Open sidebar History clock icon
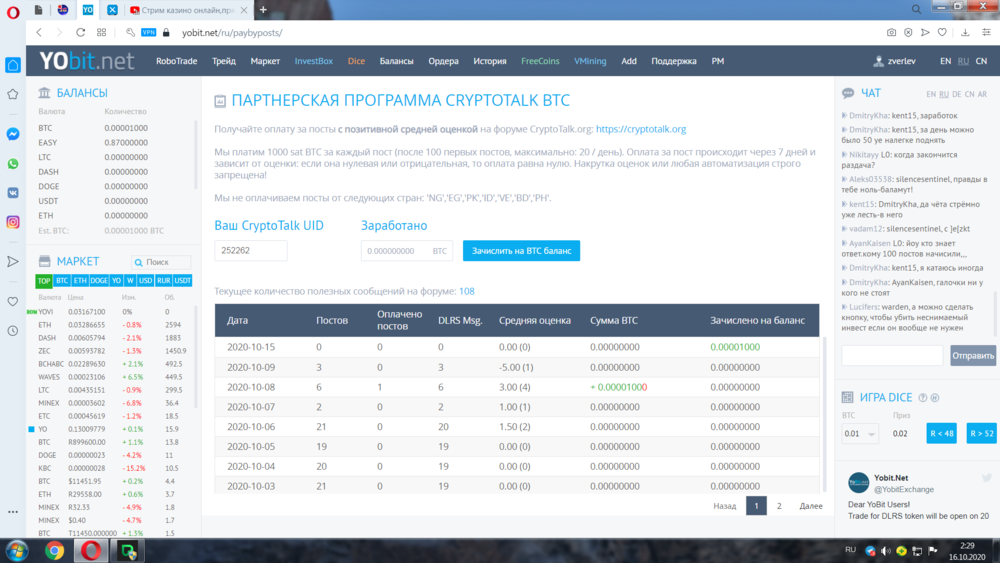Screen dimensions: 1000x563 pyautogui.click(x=13, y=331)
